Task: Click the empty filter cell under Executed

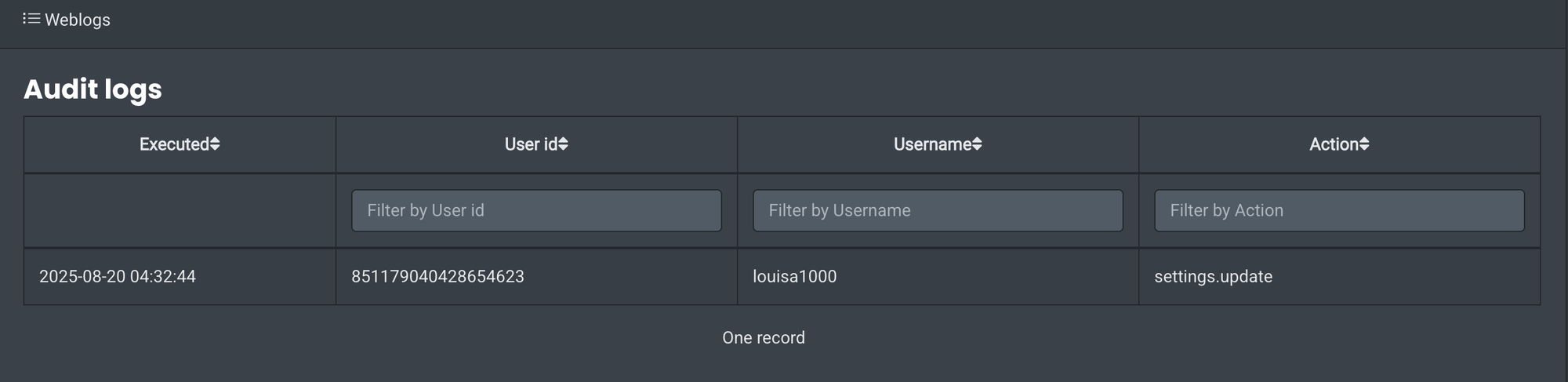Action: 180,210
